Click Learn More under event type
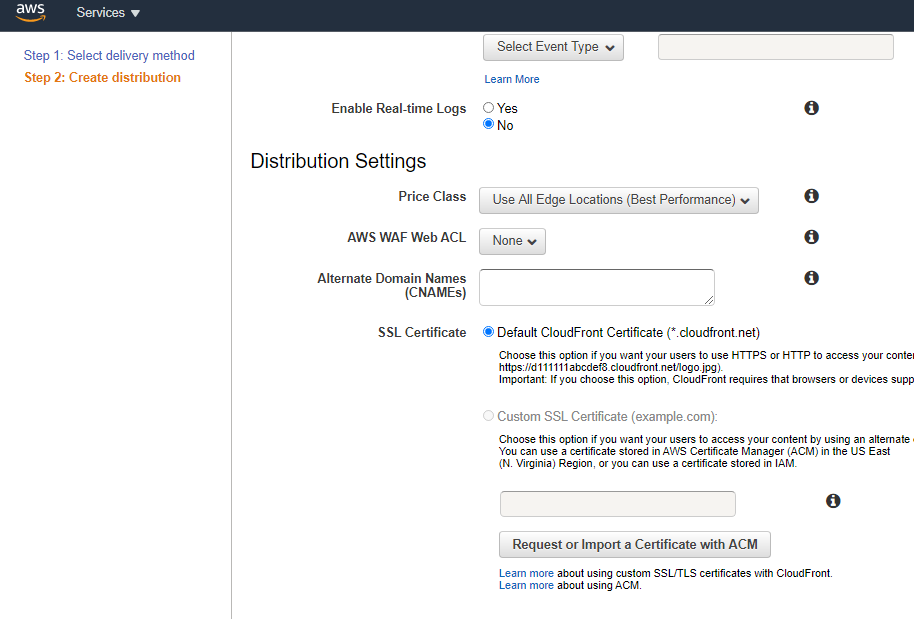Image resolution: width=914 pixels, height=619 pixels. [x=512, y=79]
